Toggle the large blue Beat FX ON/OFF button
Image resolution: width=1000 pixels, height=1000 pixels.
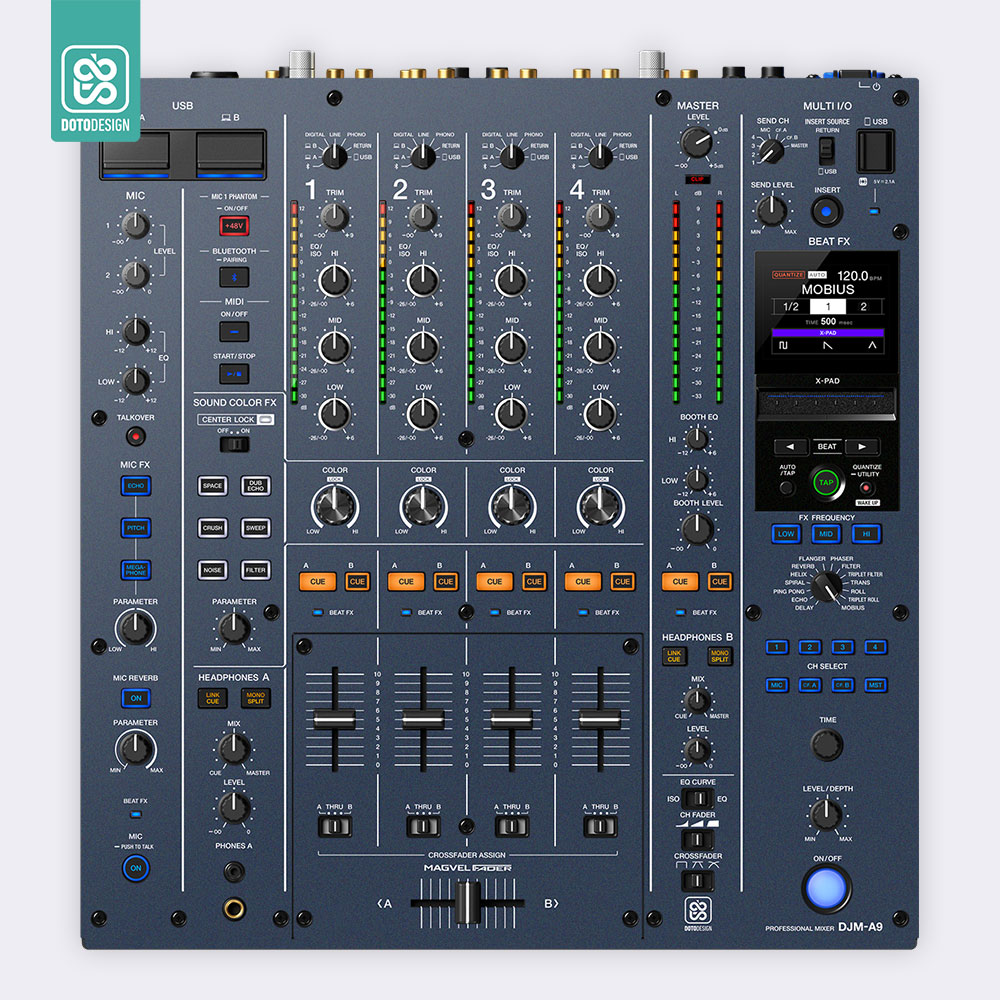[827, 888]
